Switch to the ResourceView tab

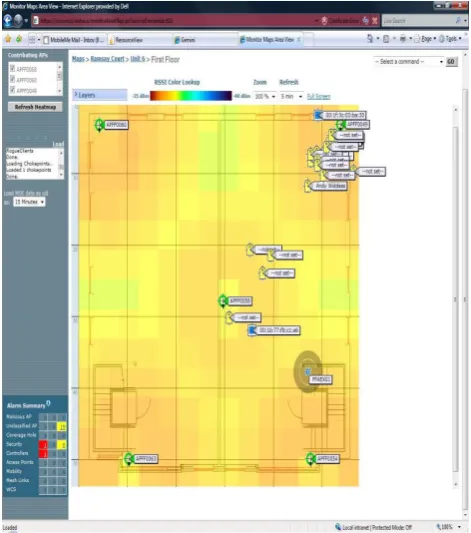pyautogui.click(x=139, y=40)
